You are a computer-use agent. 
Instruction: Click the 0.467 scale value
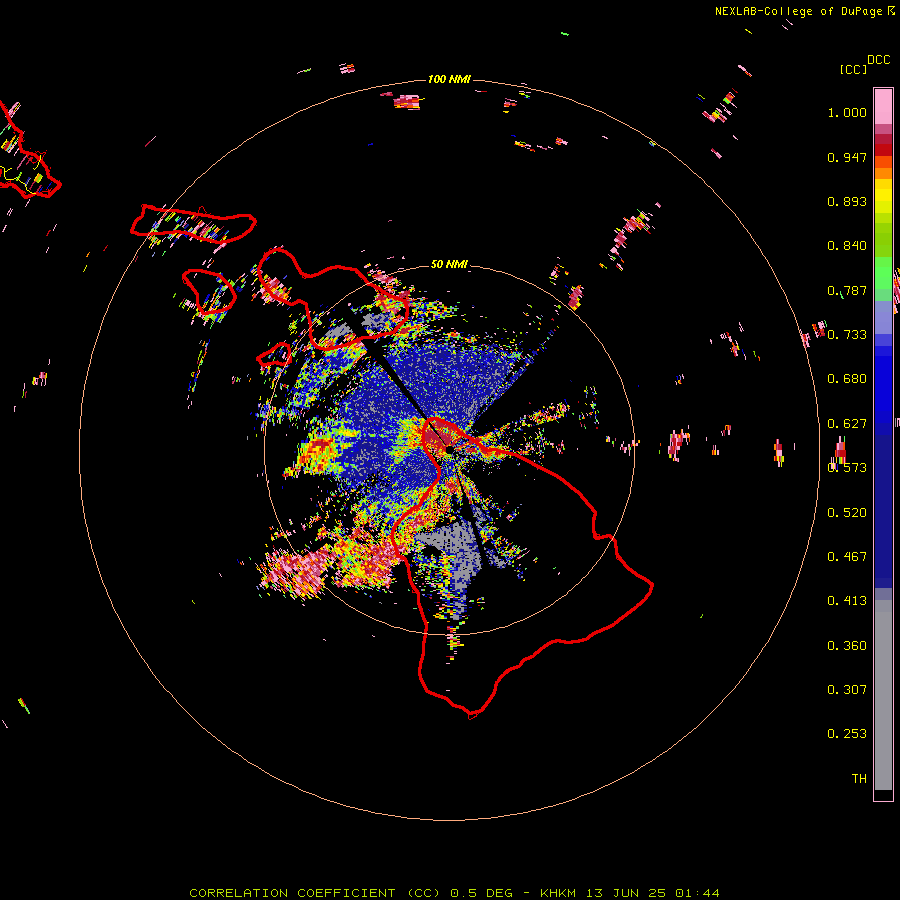coord(847,557)
